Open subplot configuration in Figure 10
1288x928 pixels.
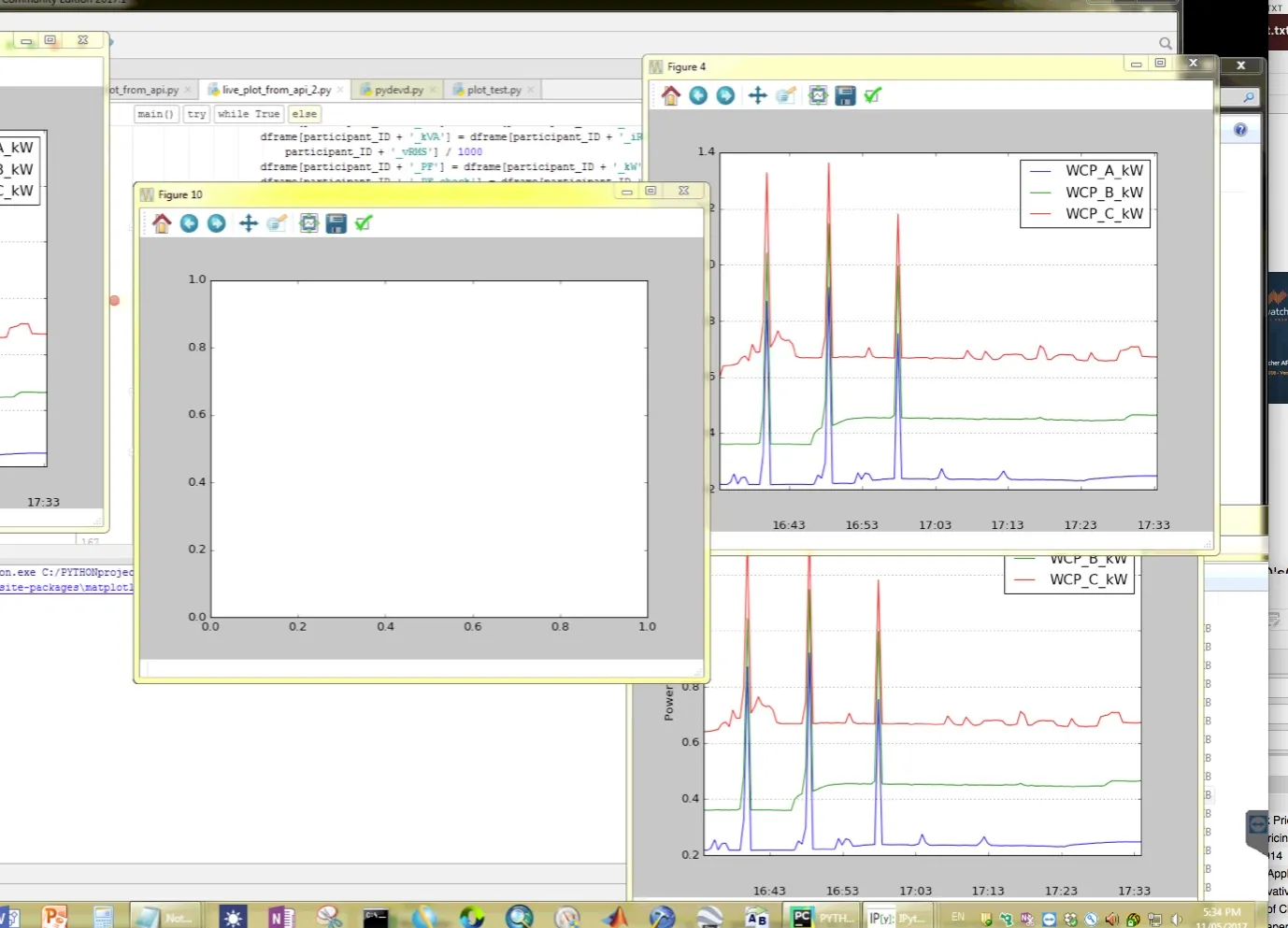[x=308, y=223]
